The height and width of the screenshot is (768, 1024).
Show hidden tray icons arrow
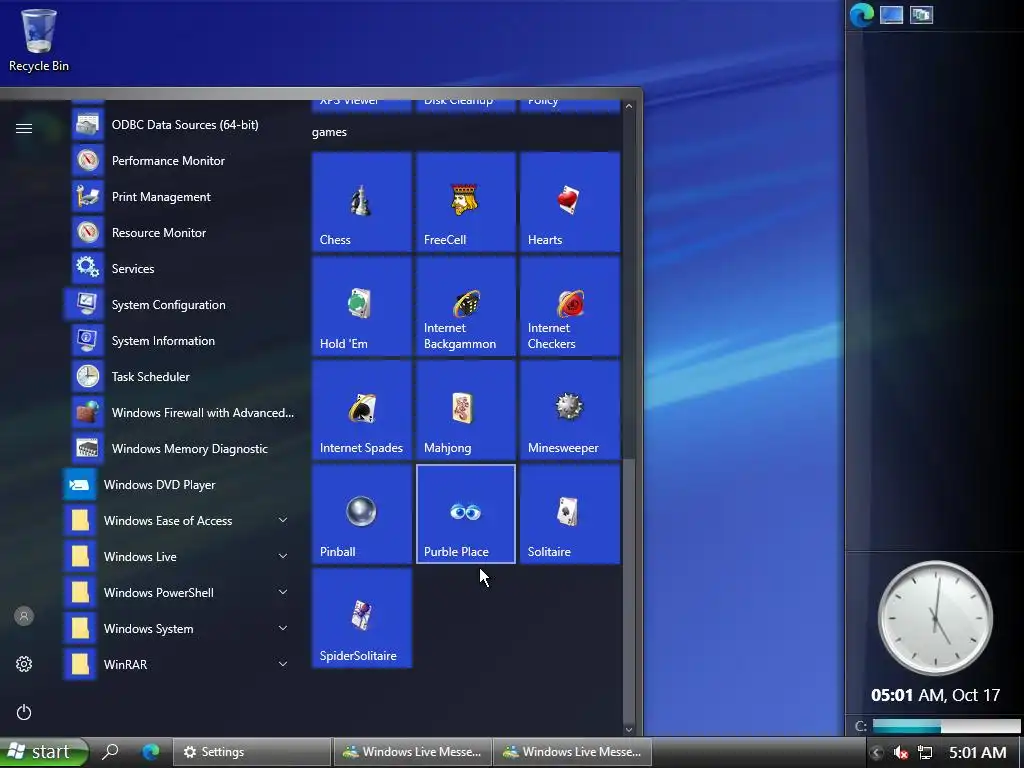(x=876, y=752)
